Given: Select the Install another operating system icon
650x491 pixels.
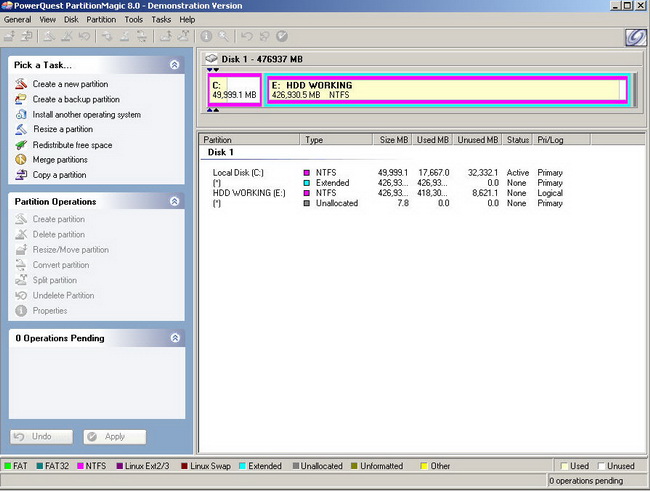Looking at the screenshot, I should (x=21, y=114).
